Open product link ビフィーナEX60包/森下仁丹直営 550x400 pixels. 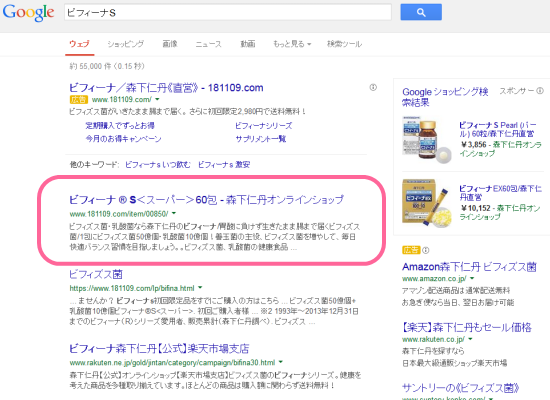501,193
